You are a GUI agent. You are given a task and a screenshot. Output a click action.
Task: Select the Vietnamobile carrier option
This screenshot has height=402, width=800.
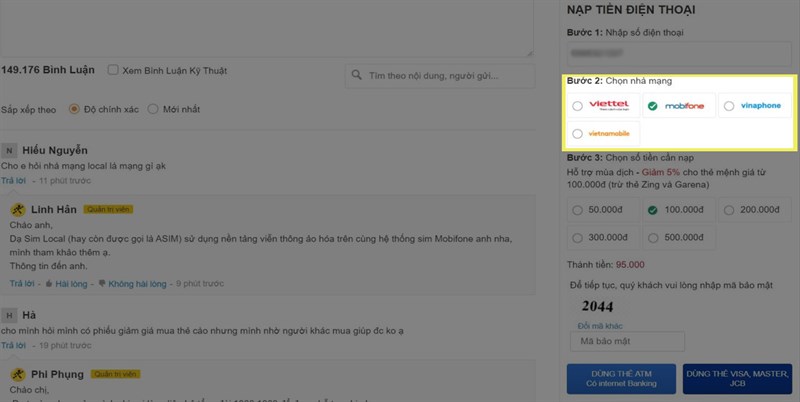point(603,134)
